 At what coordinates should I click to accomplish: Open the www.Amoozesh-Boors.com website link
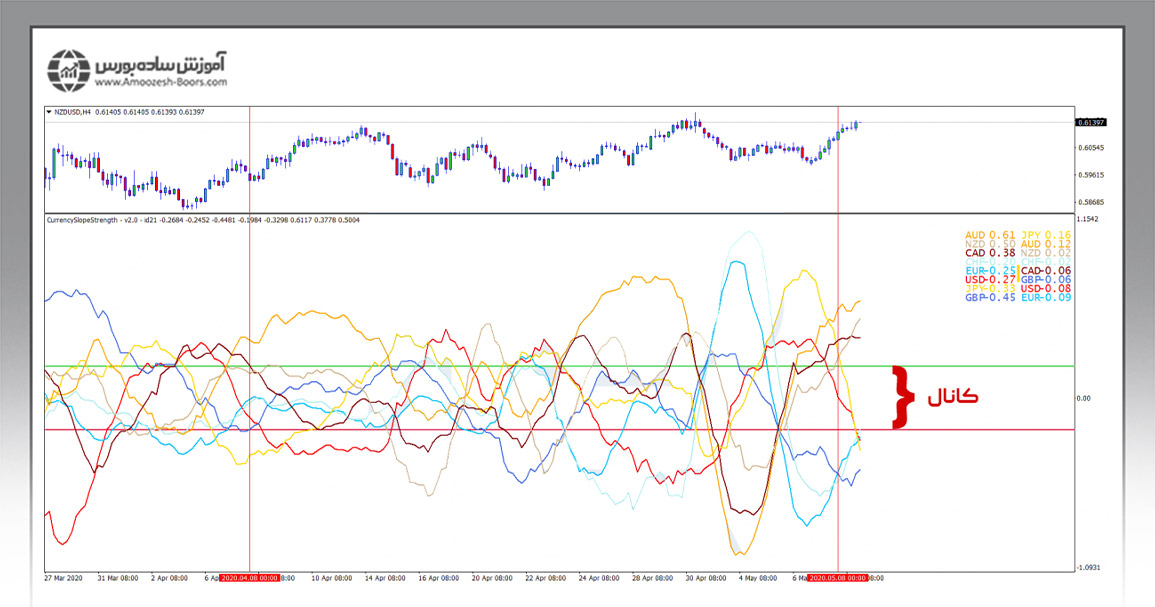pyautogui.click(x=164, y=83)
